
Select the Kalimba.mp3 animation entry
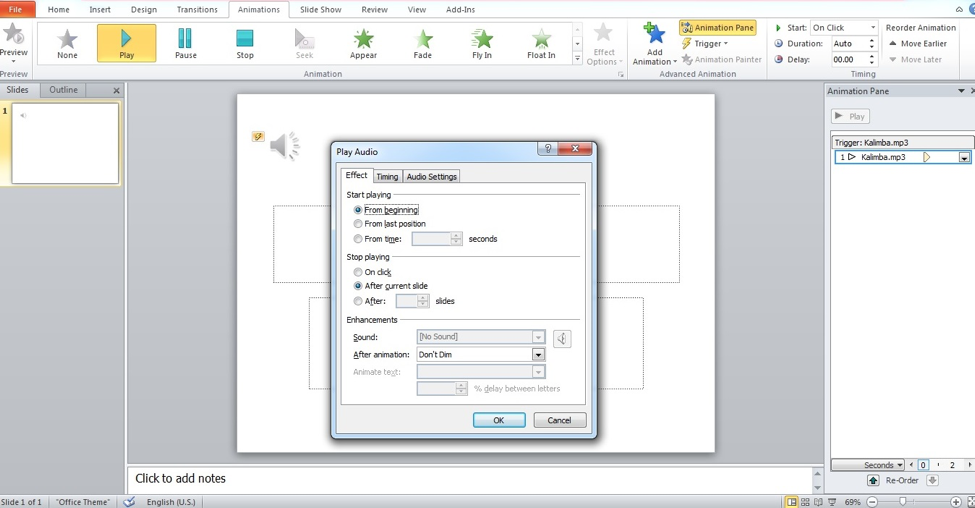902,157
